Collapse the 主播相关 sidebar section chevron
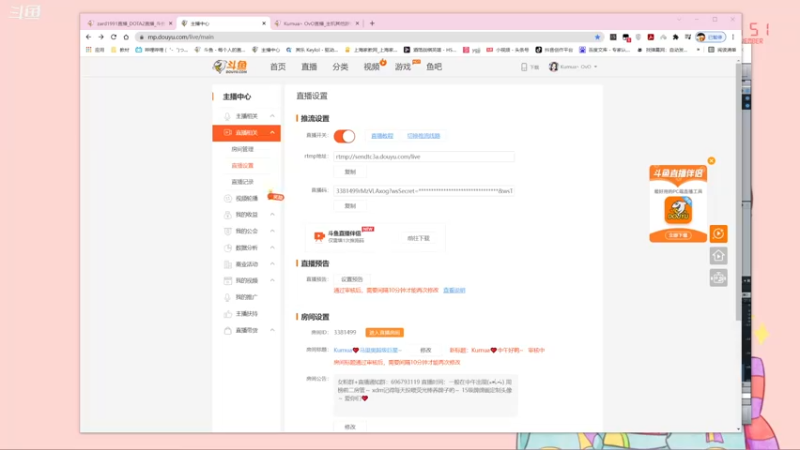The image size is (800, 450). click(x=272, y=116)
